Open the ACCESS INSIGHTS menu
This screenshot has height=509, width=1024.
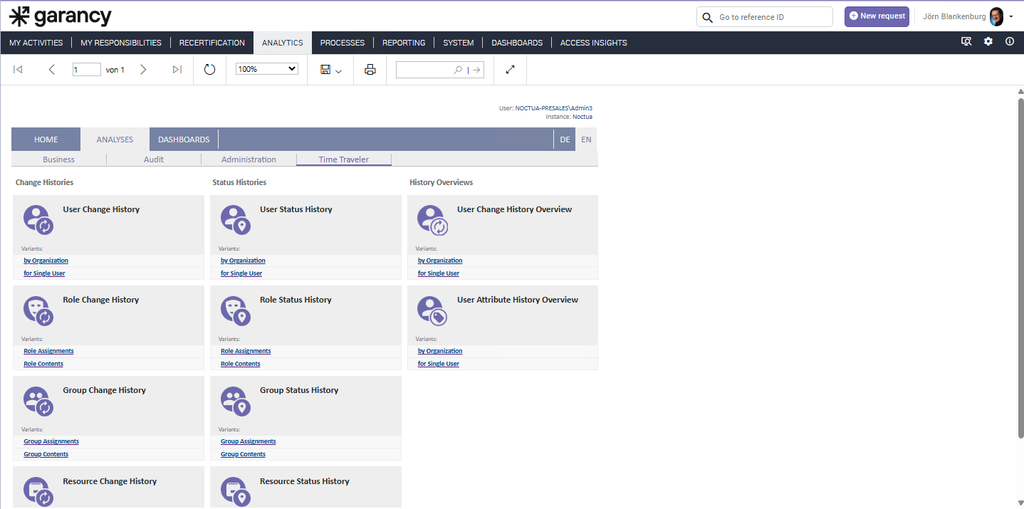(594, 42)
